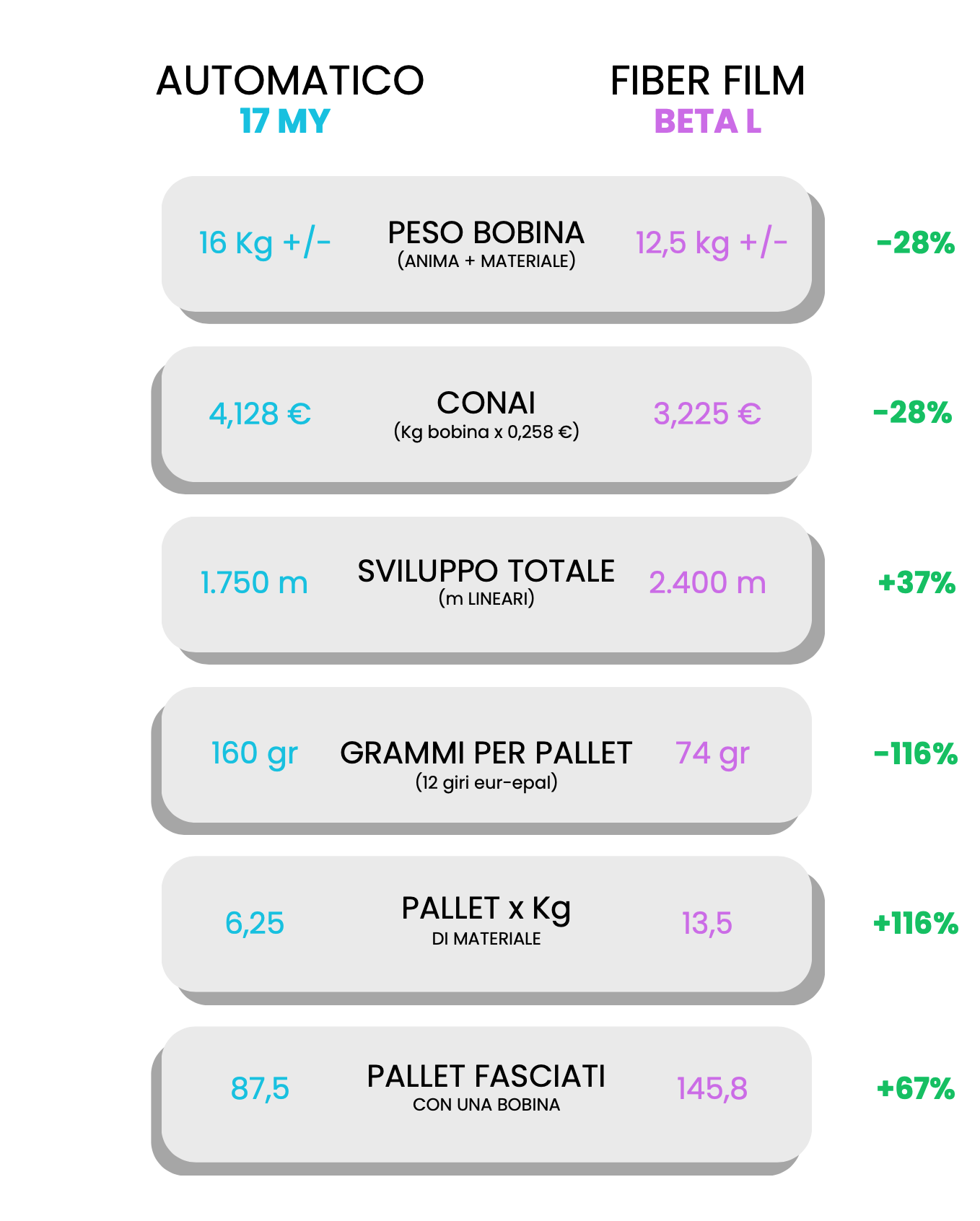Select the 4,128 € value

click(x=260, y=413)
